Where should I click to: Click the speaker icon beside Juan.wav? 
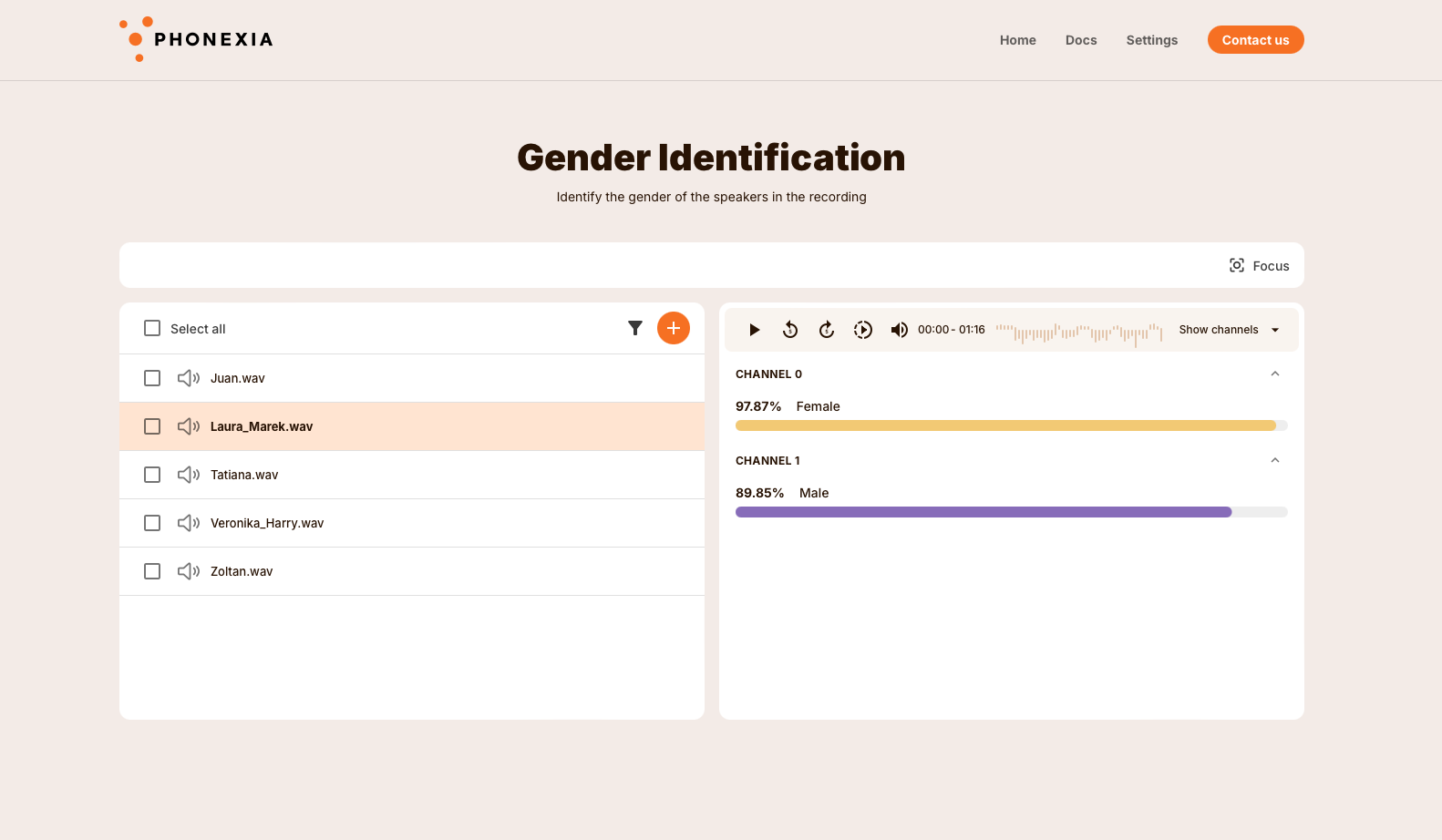coord(189,378)
